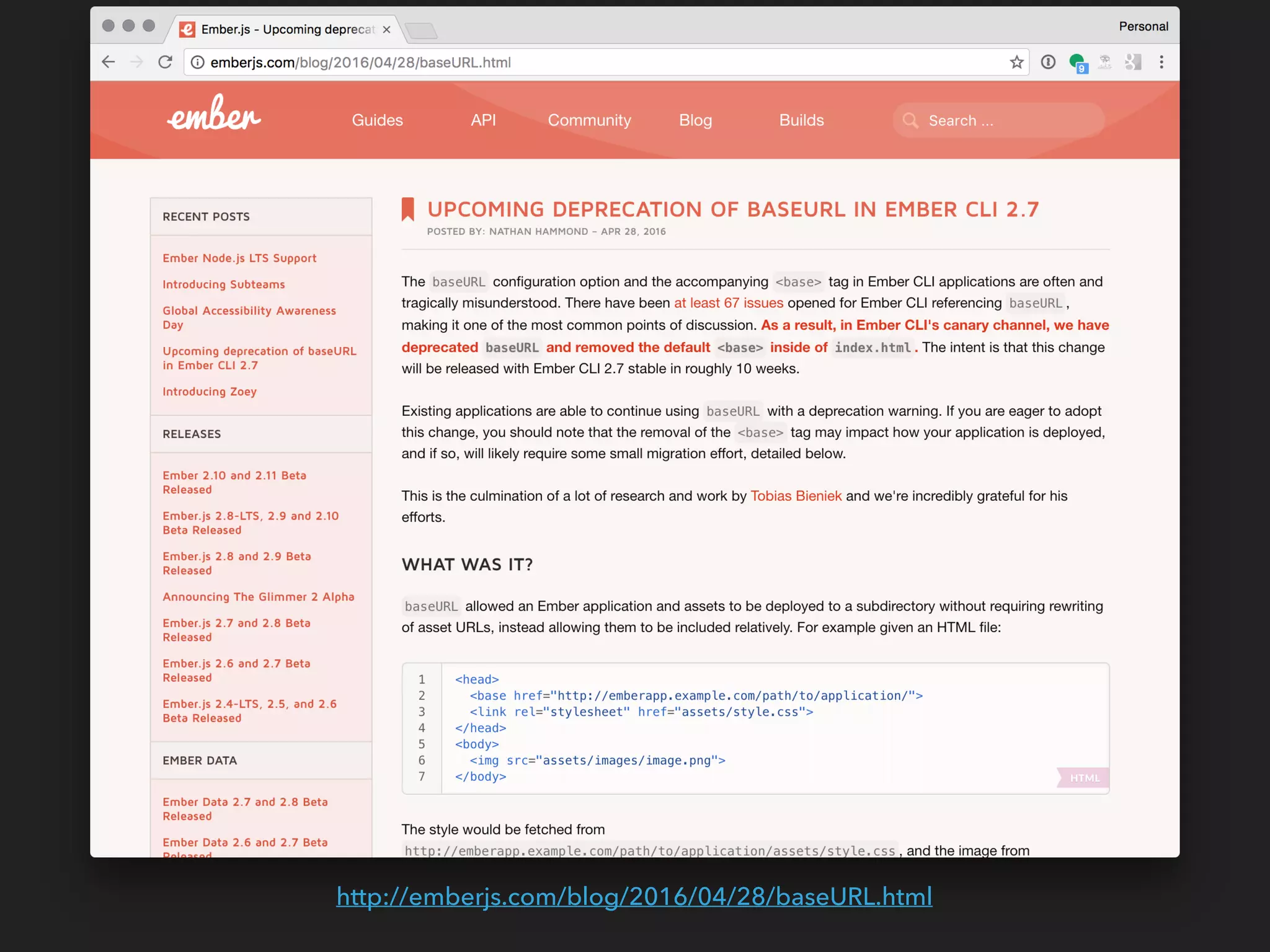
Task: Open the emberjs.com URL link below screenshot
Action: pos(634,896)
